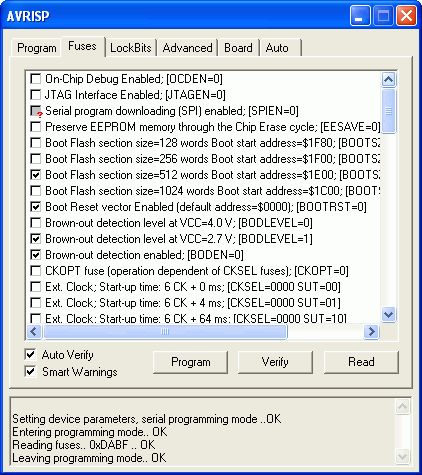Click the Program button under the fuse list

point(190,362)
